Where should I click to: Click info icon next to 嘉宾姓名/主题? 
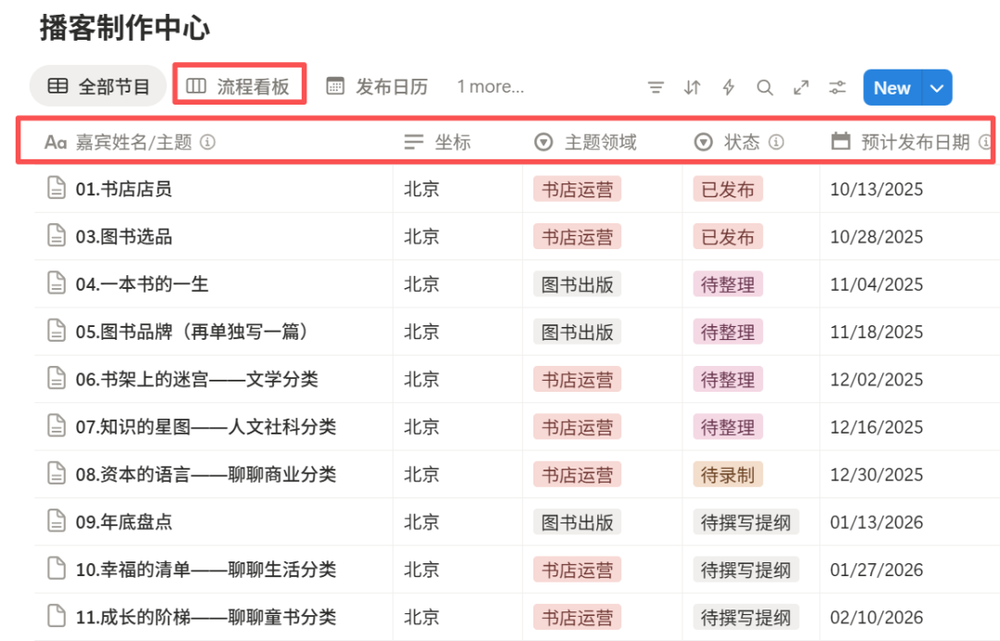coord(208,142)
